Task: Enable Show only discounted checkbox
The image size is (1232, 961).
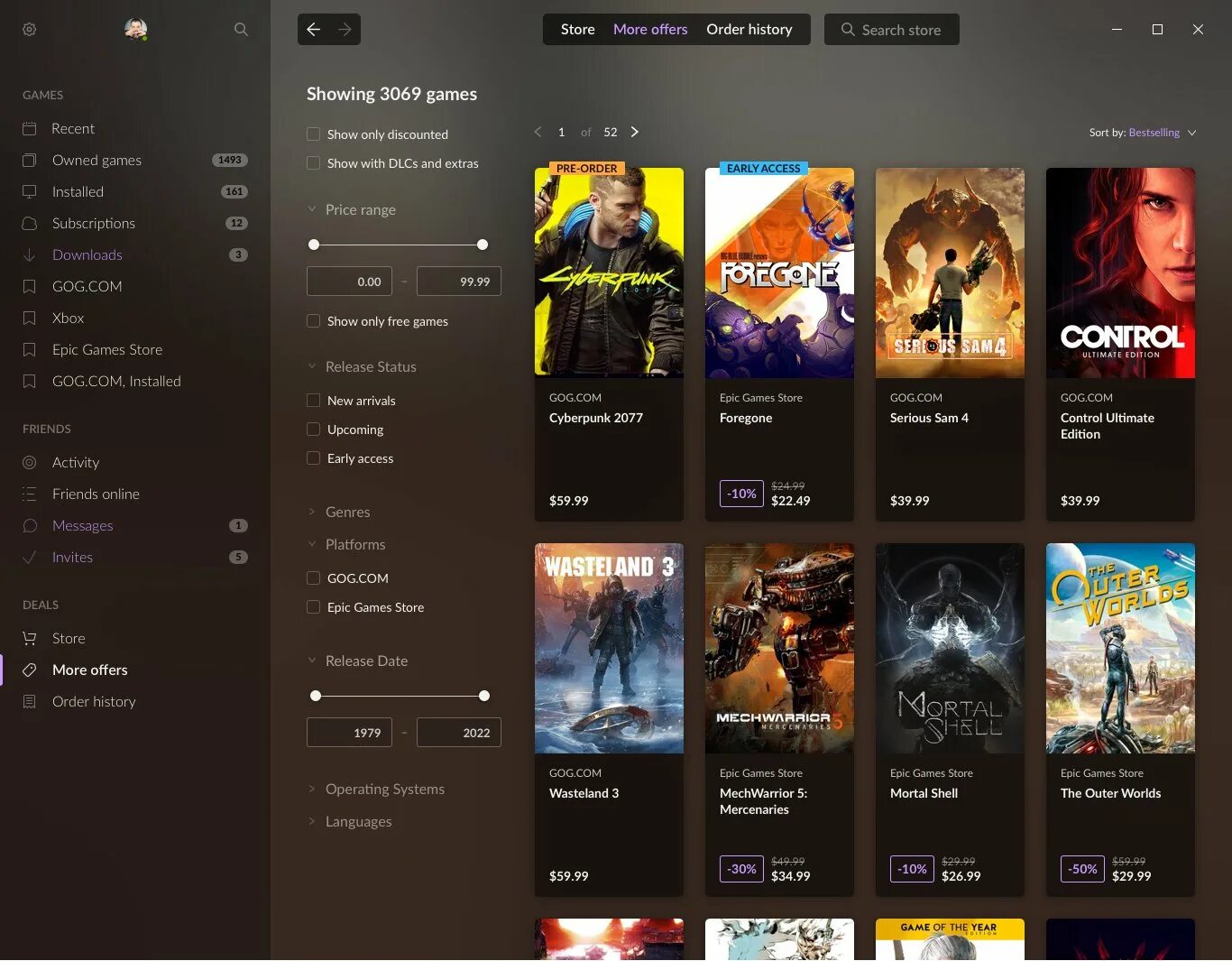Action: tap(314, 134)
